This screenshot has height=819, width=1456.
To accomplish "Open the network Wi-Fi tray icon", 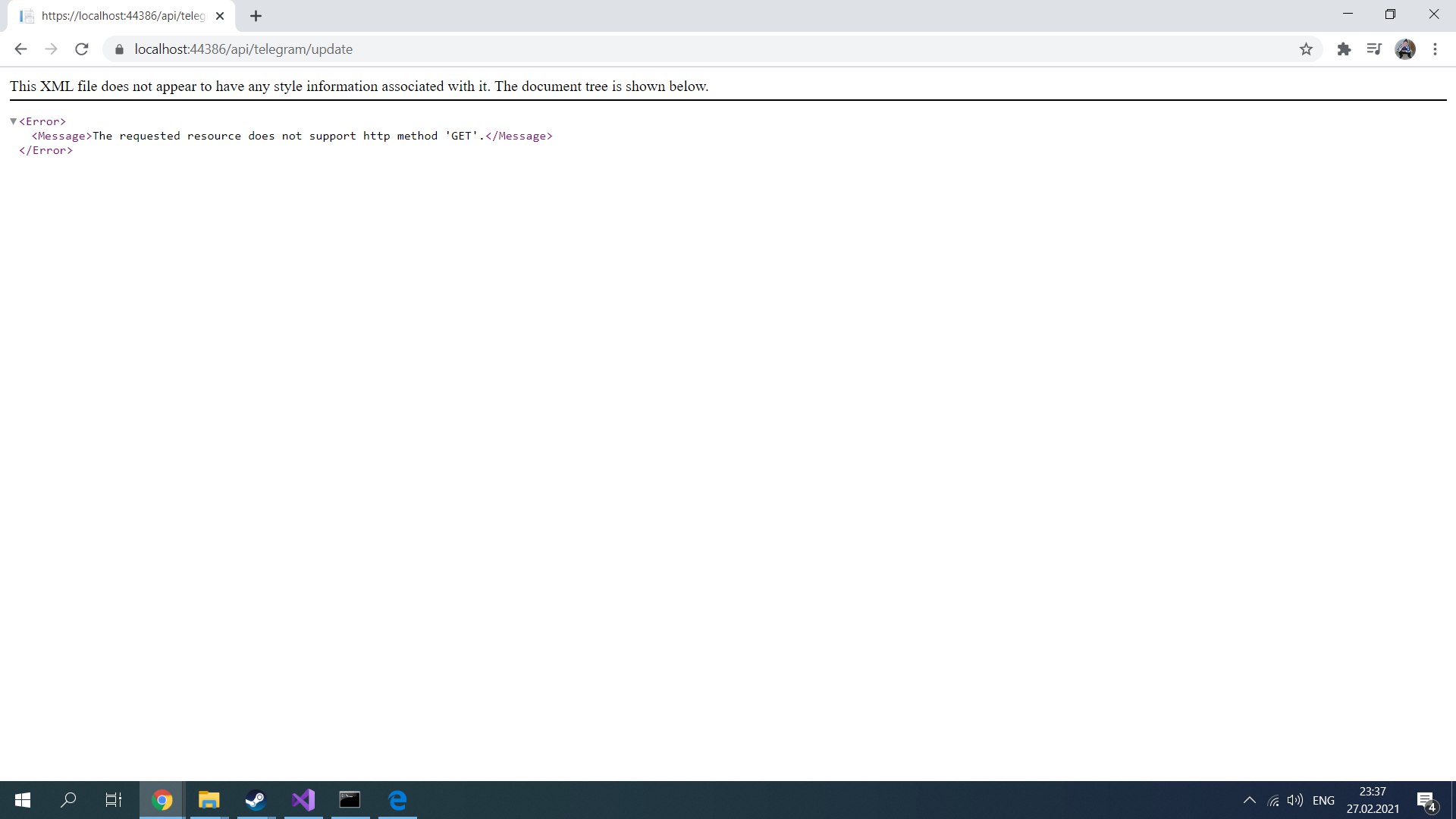I will coord(1274,801).
